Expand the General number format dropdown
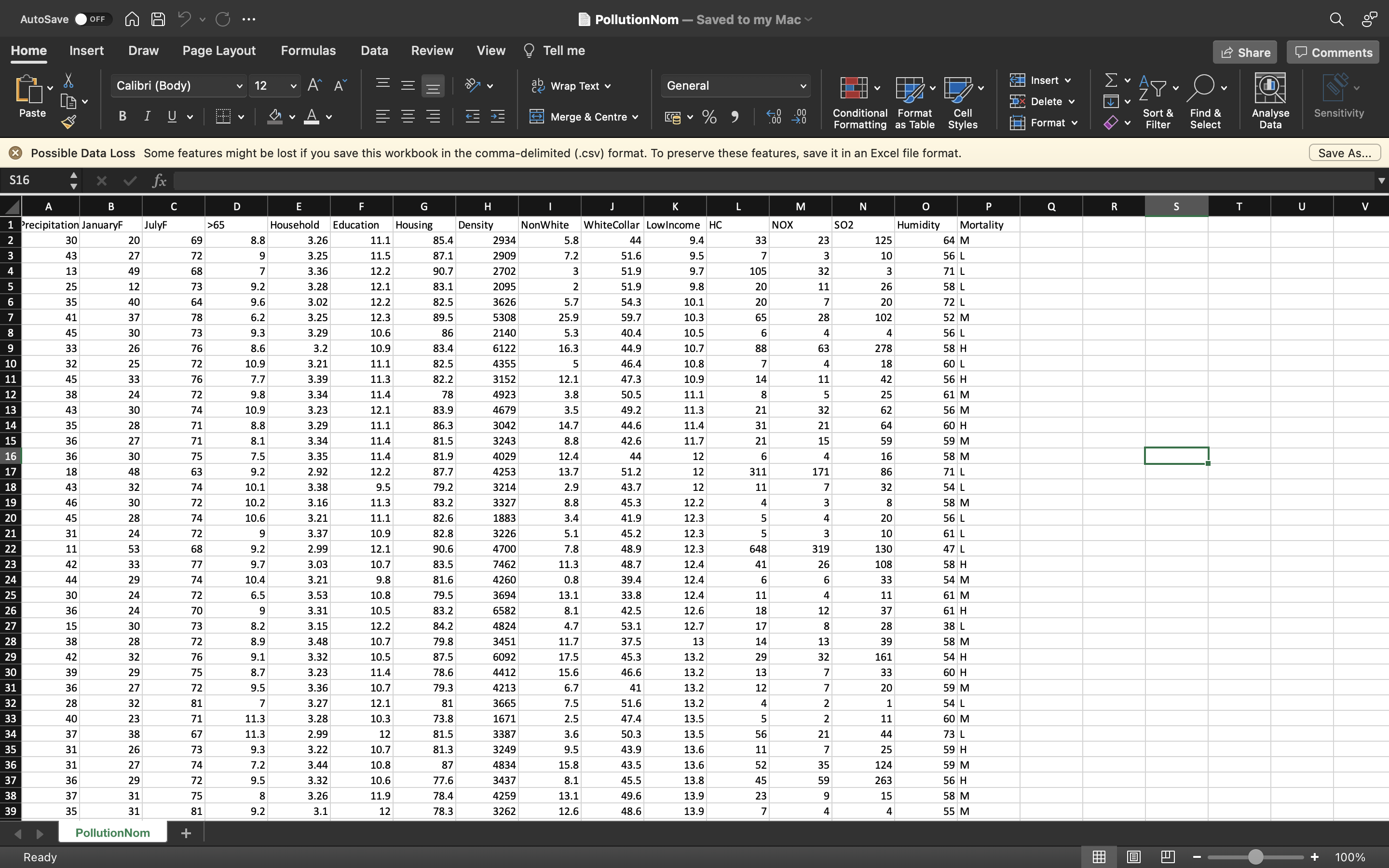 (x=803, y=86)
